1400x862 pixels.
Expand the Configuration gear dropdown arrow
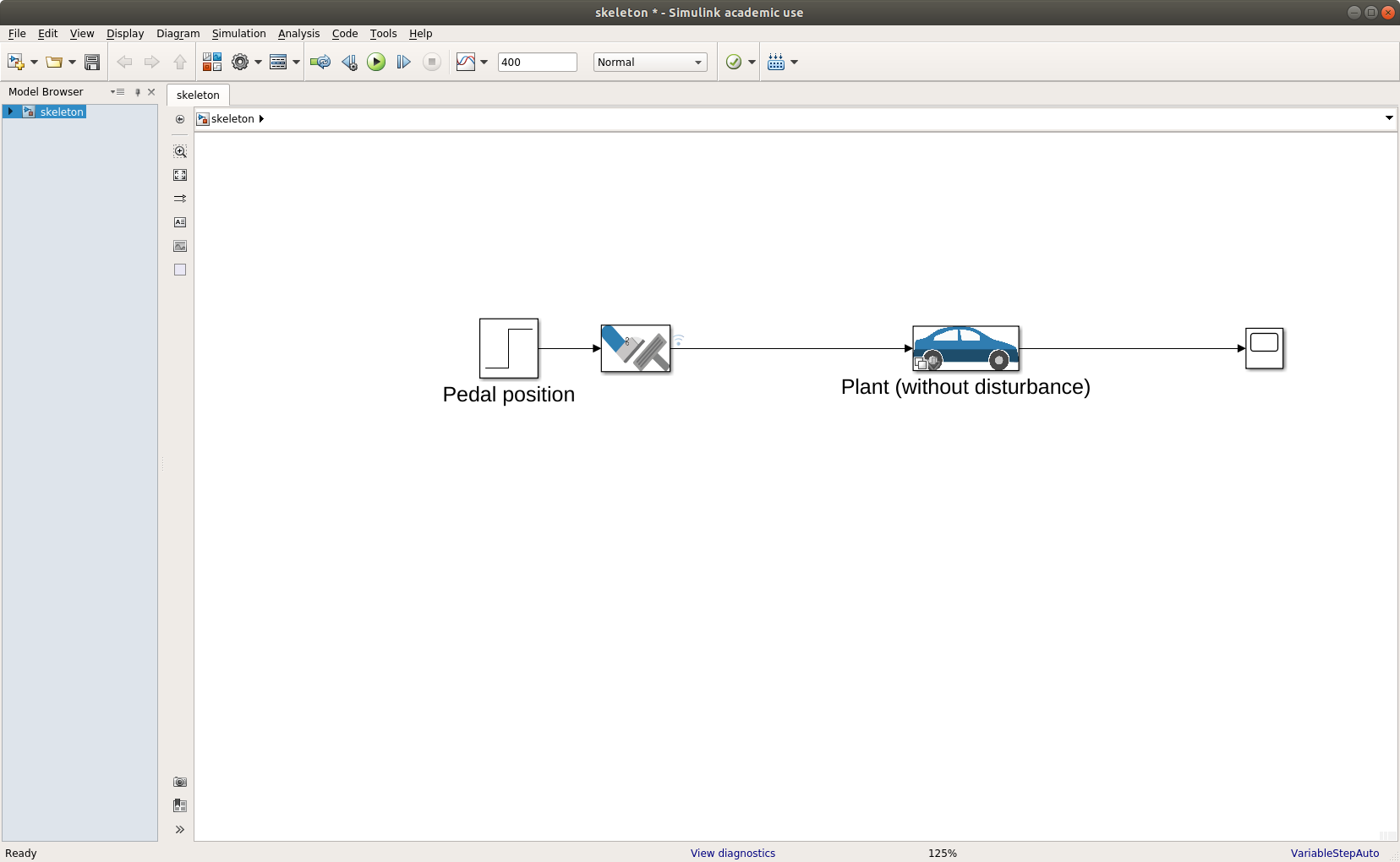(x=258, y=62)
